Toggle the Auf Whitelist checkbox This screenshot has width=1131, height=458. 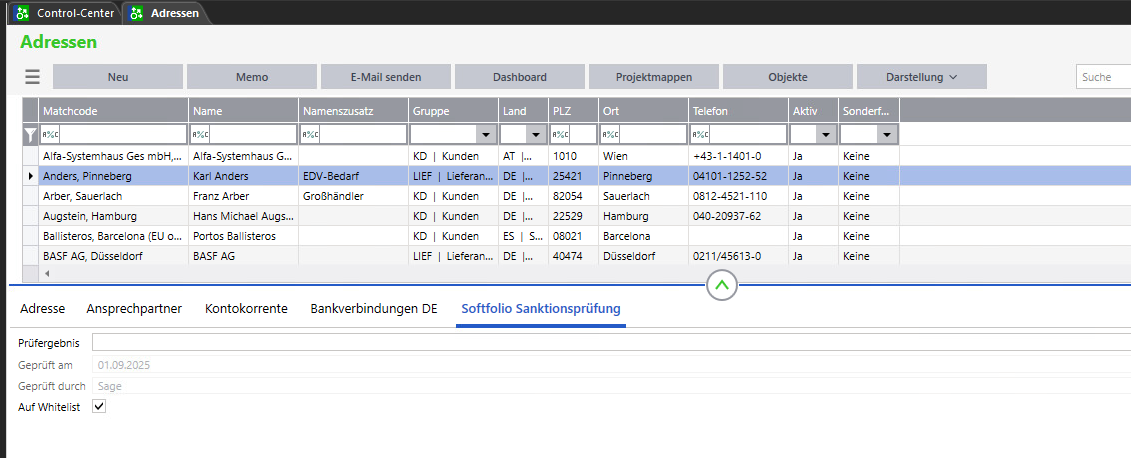pos(99,407)
